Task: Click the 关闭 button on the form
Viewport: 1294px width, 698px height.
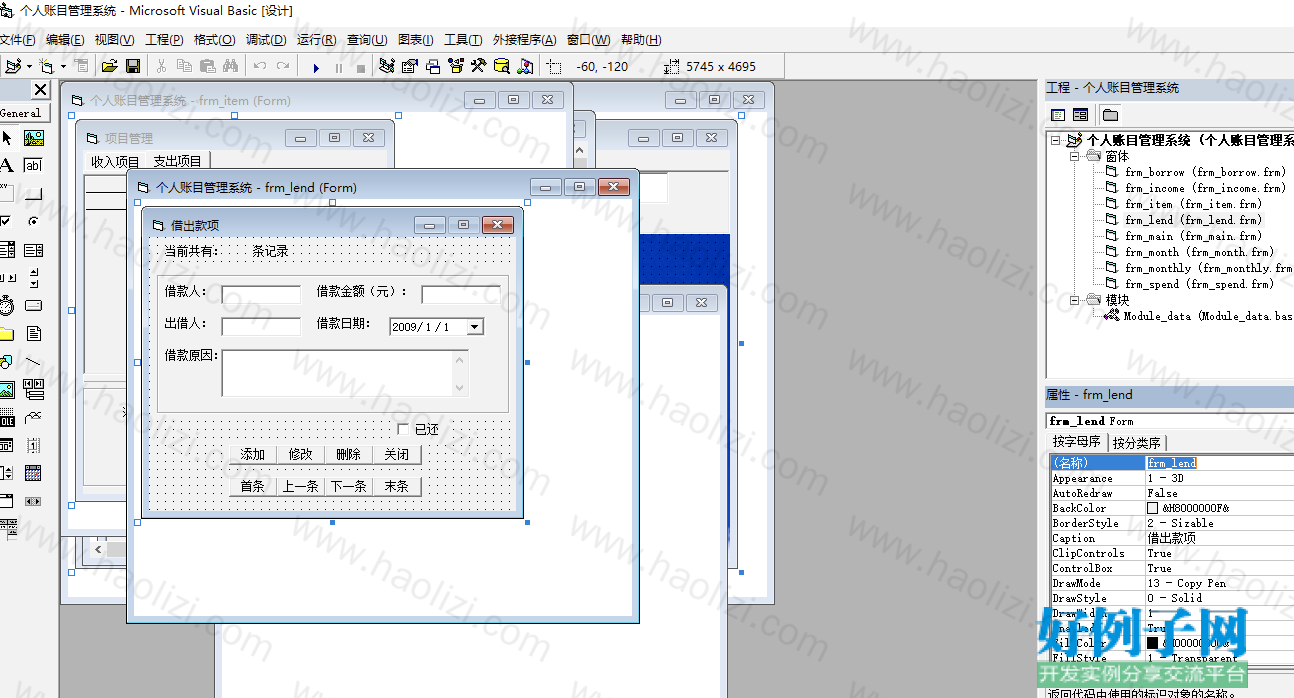Action: (397, 454)
